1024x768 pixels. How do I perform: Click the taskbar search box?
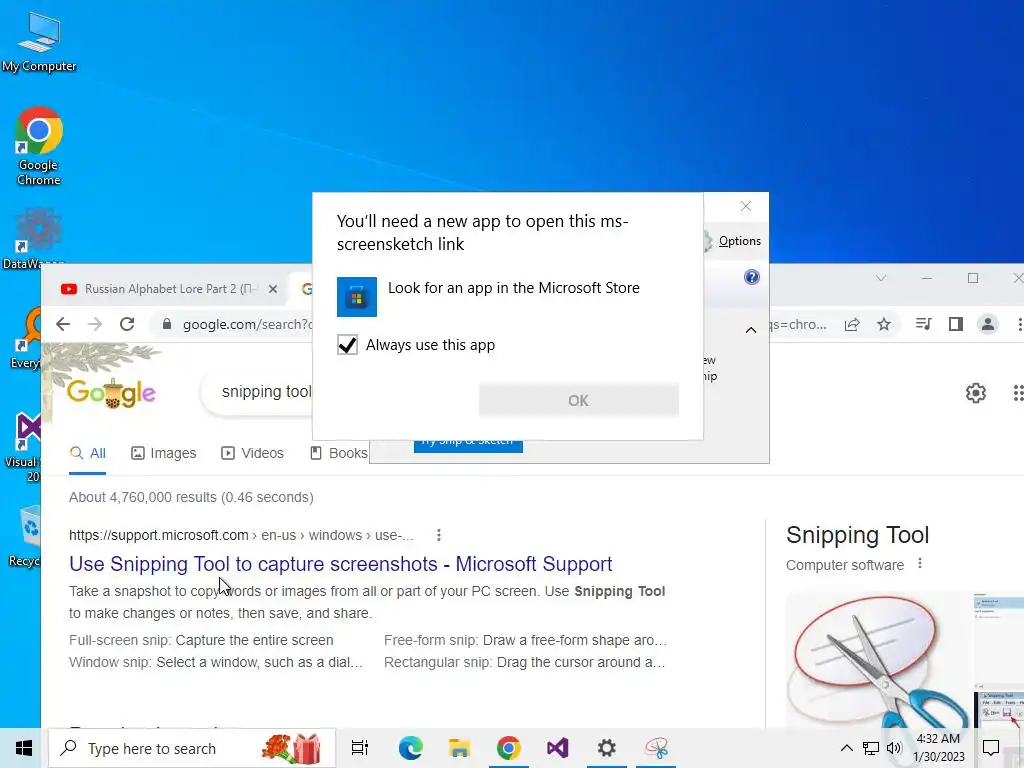[192, 748]
